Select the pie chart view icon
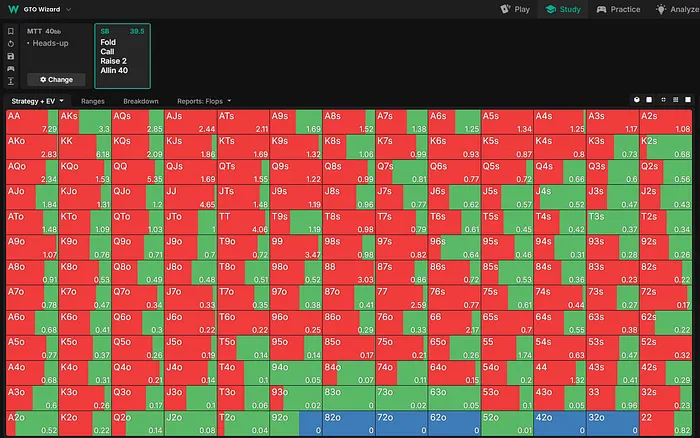 click(637, 101)
